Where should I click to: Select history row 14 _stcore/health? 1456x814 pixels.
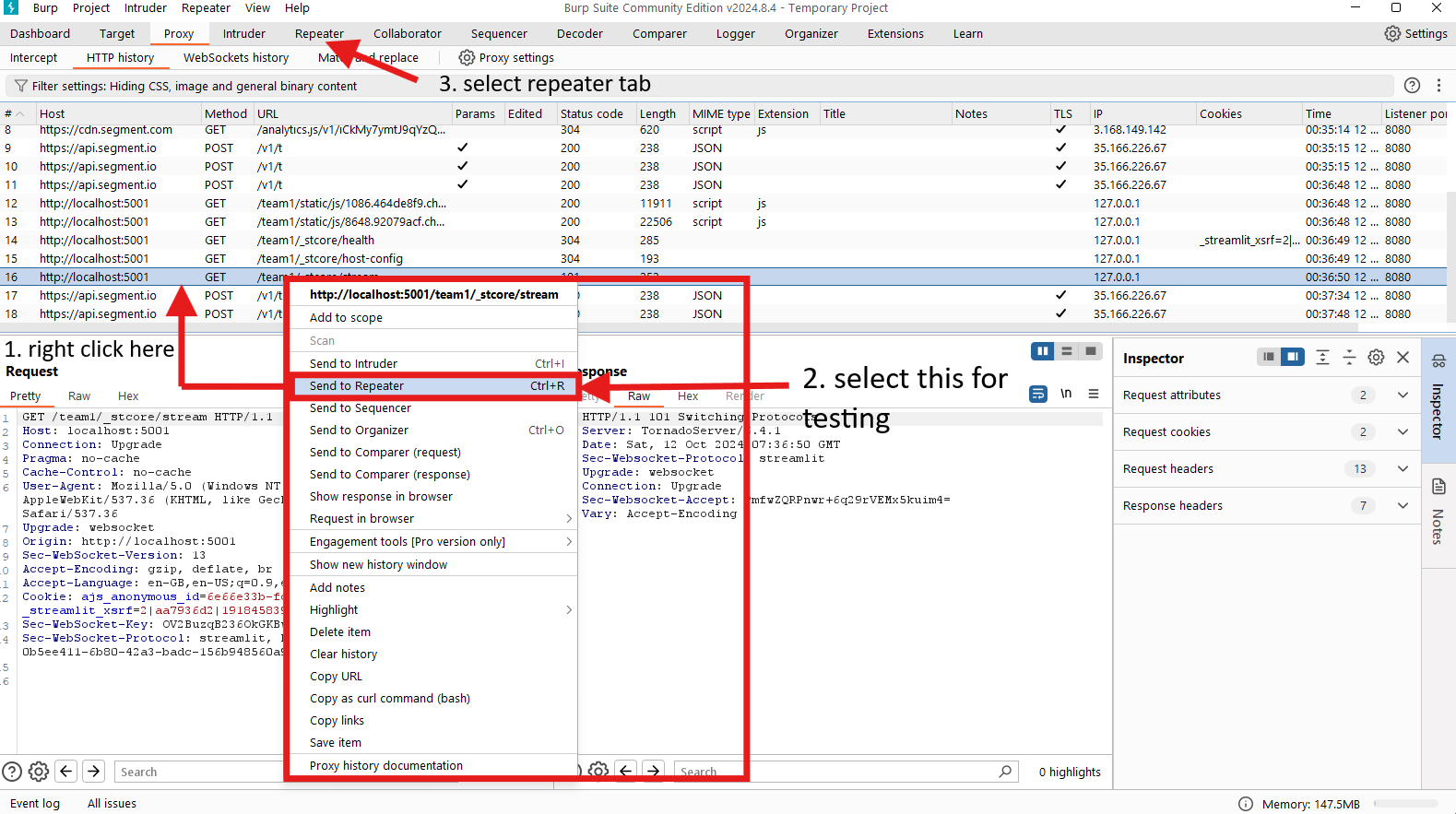(x=724, y=240)
